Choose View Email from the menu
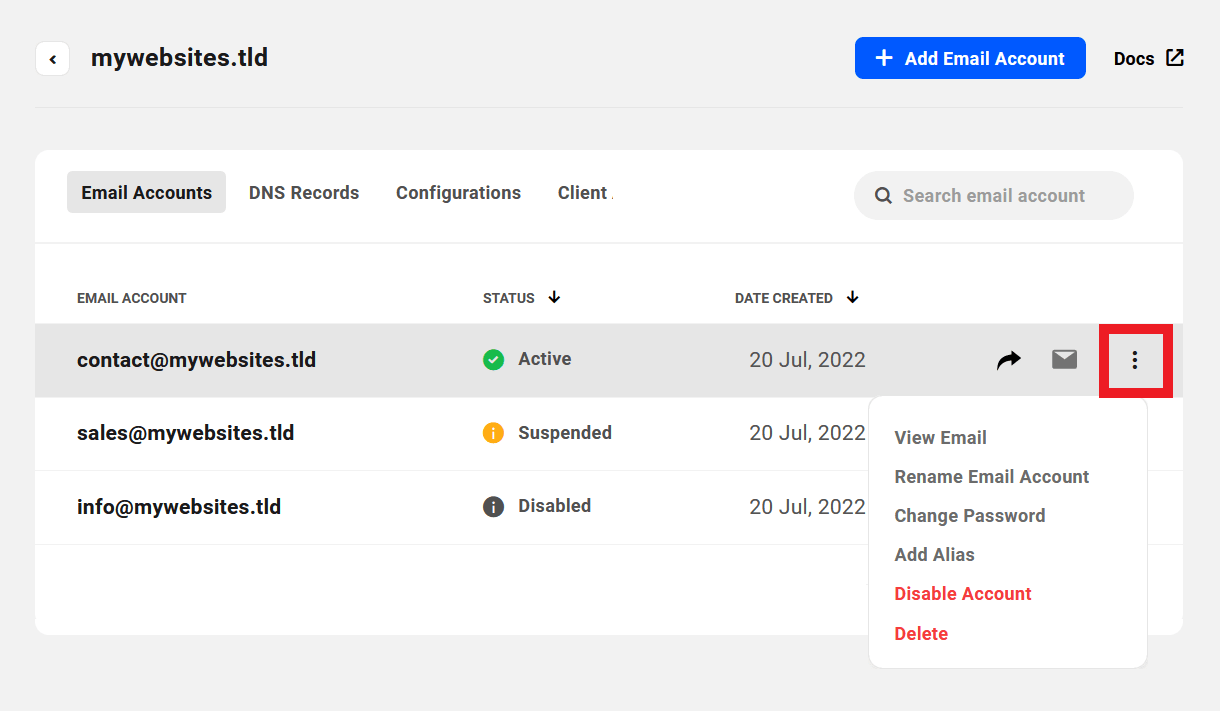 940,437
